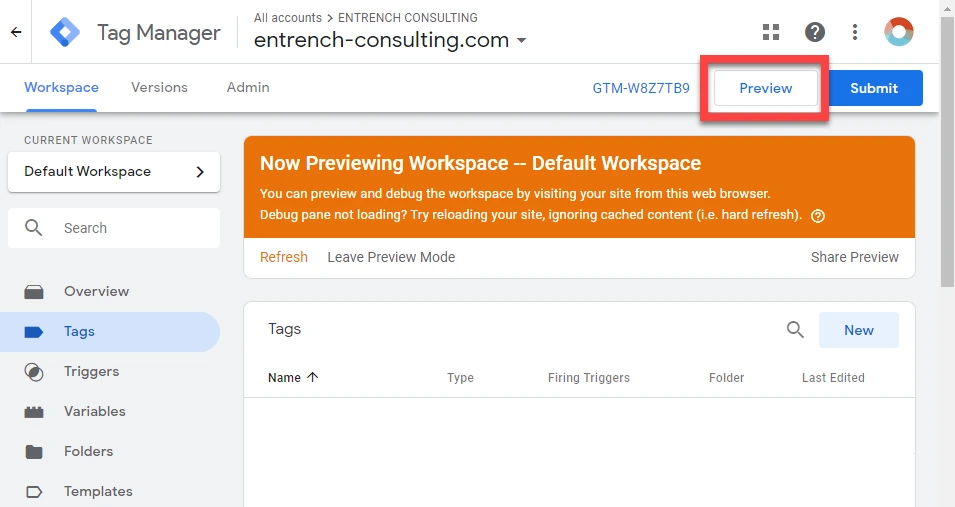Open the Admin tab
This screenshot has width=955, height=507.
(248, 87)
